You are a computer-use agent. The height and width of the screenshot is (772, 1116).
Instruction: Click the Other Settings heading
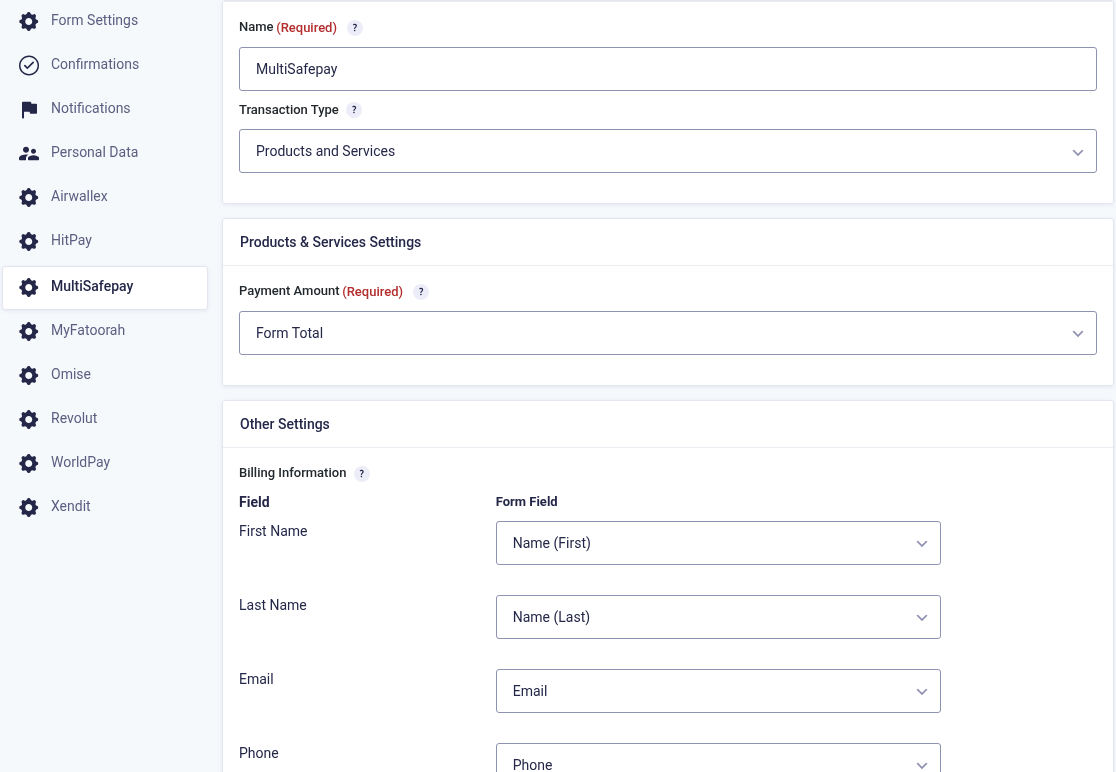click(285, 424)
